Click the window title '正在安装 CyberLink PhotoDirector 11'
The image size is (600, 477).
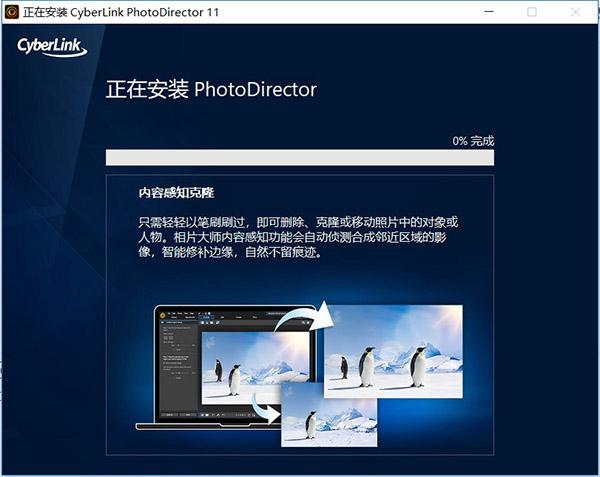121,12
